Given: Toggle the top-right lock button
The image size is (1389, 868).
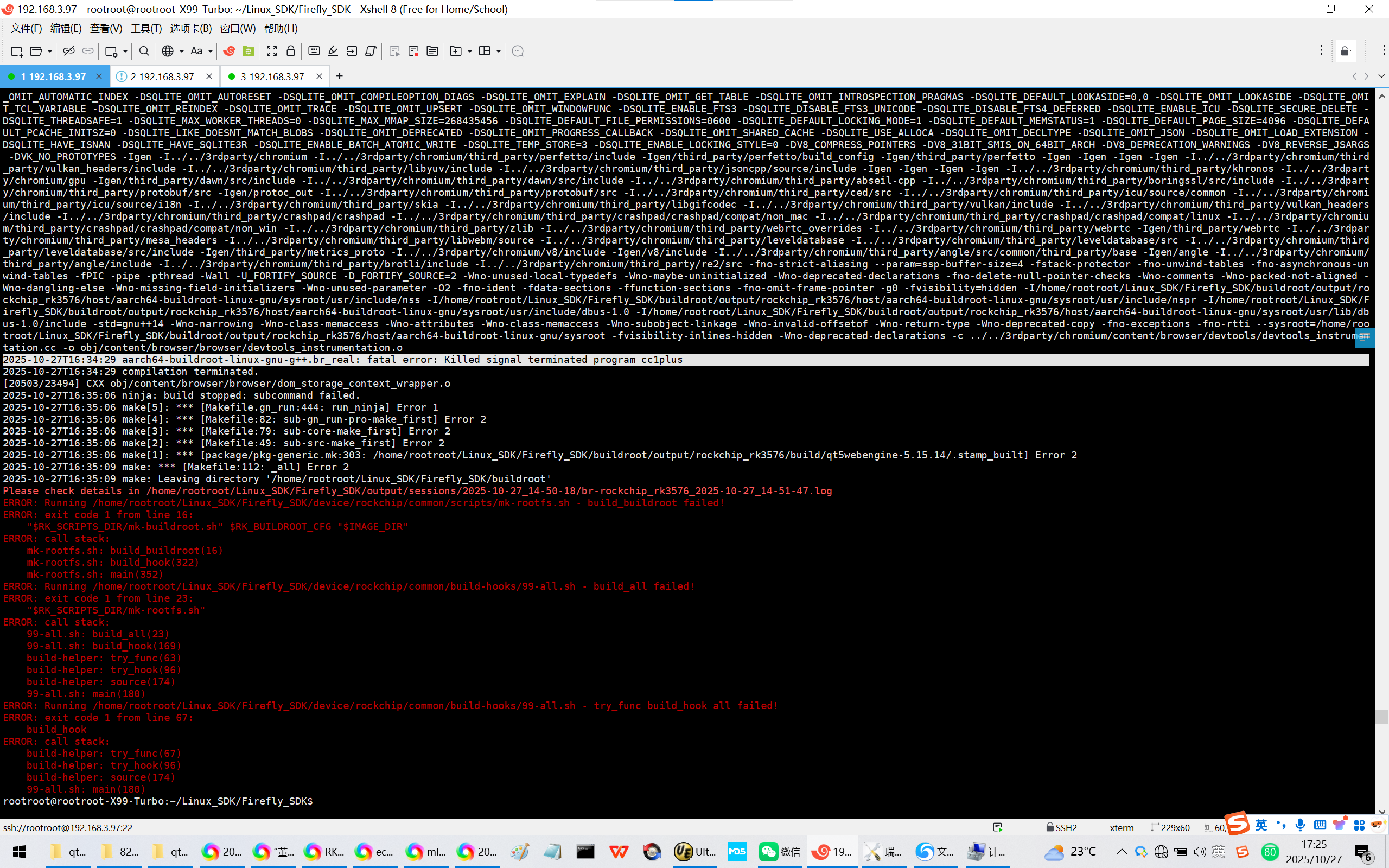Looking at the screenshot, I should 1345,51.
